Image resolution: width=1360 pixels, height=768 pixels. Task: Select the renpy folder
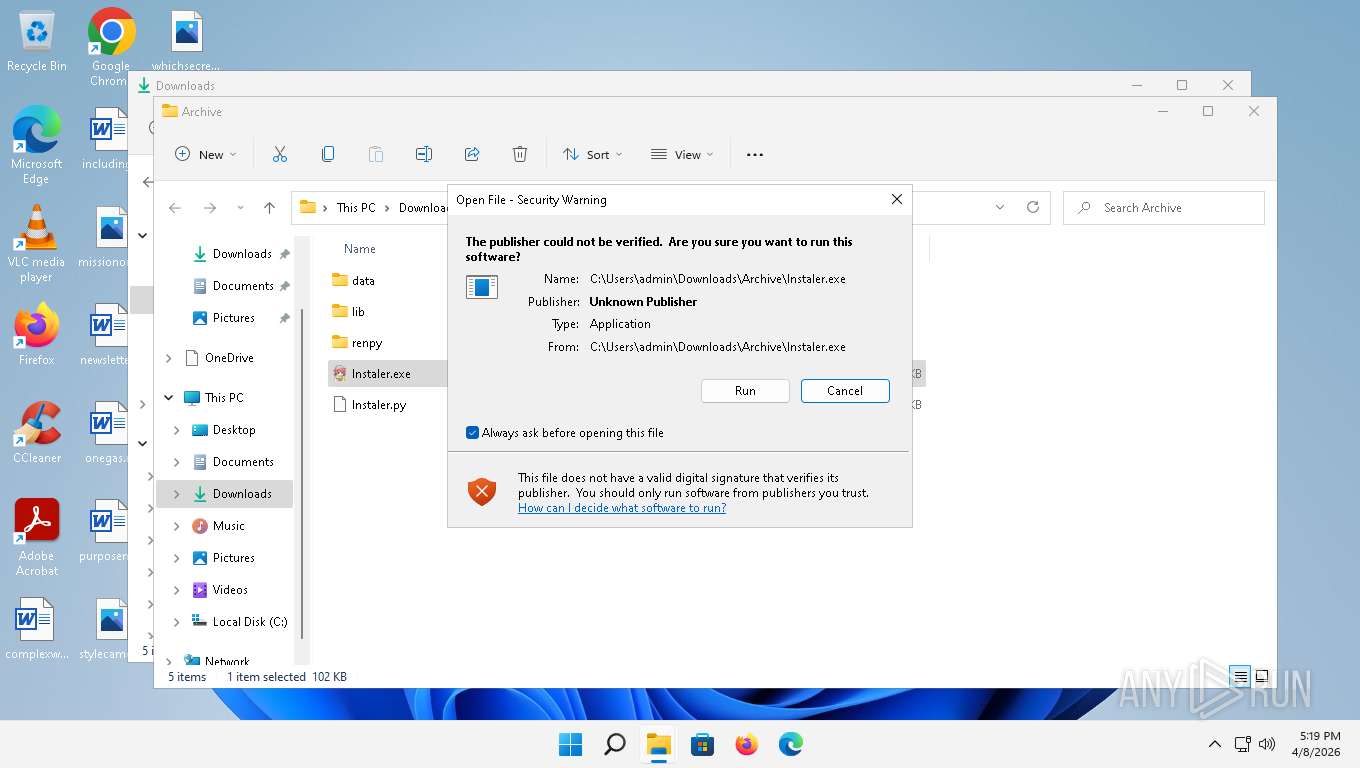pyautogui.click(x=367, y=343)
